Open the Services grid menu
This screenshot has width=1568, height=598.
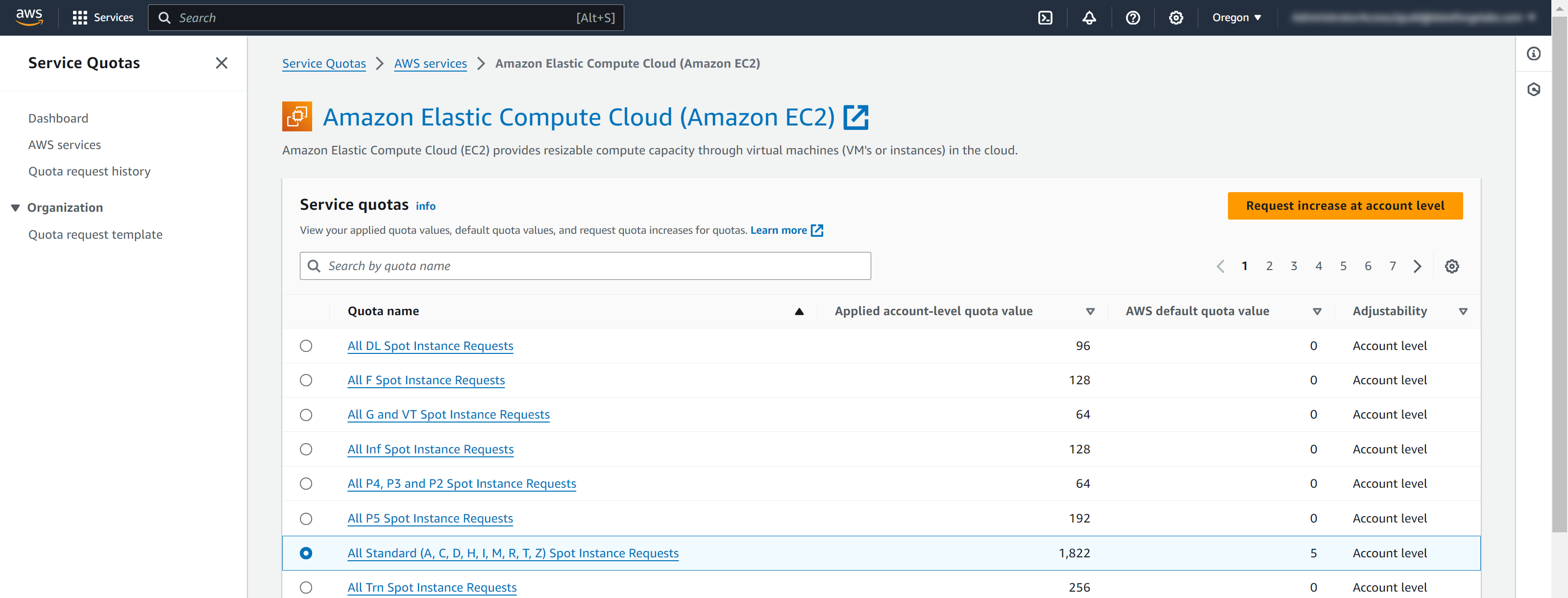pos(102,18)
